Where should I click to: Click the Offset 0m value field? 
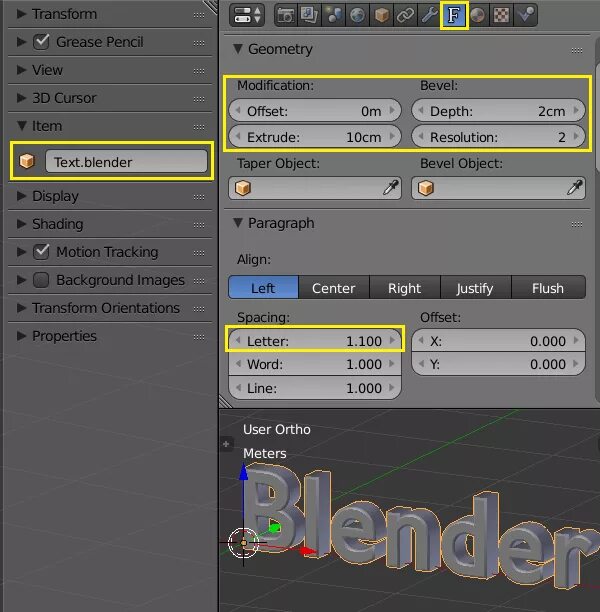pos(315,111)
